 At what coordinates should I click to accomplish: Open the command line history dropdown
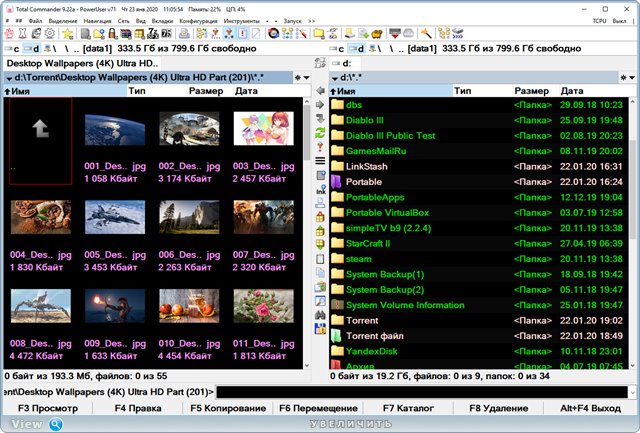pos(632,393)
